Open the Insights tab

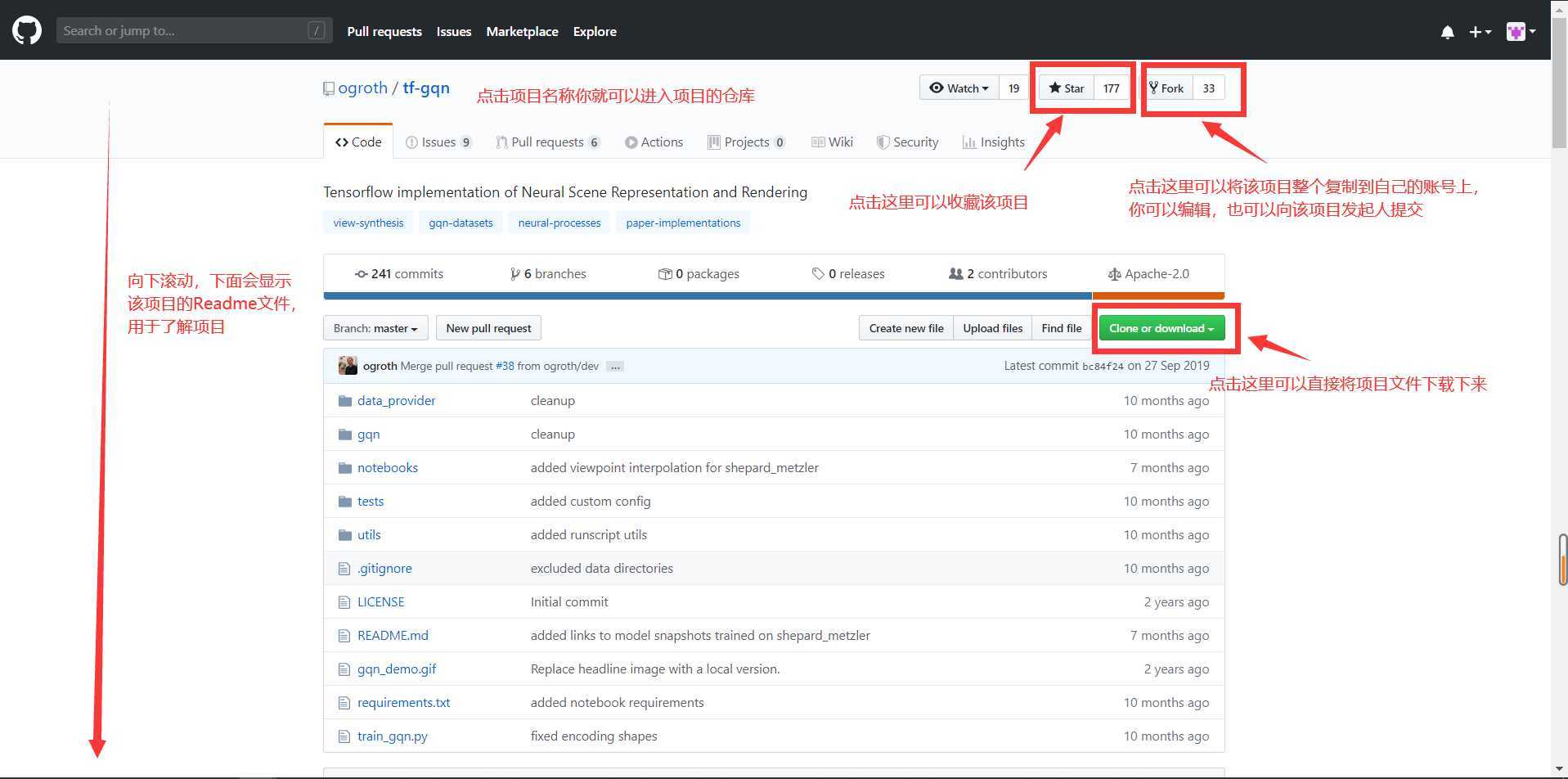[x=993, y=142]
